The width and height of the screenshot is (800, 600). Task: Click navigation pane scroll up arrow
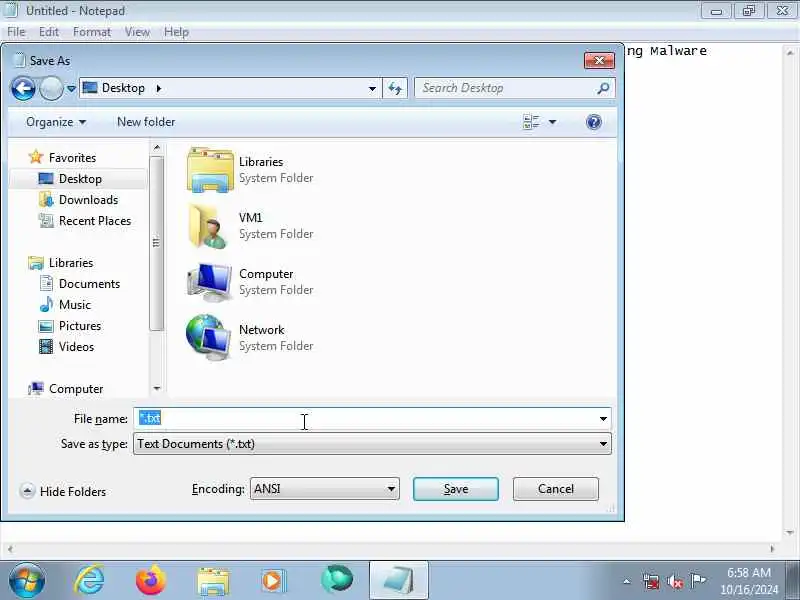(157, 147)
